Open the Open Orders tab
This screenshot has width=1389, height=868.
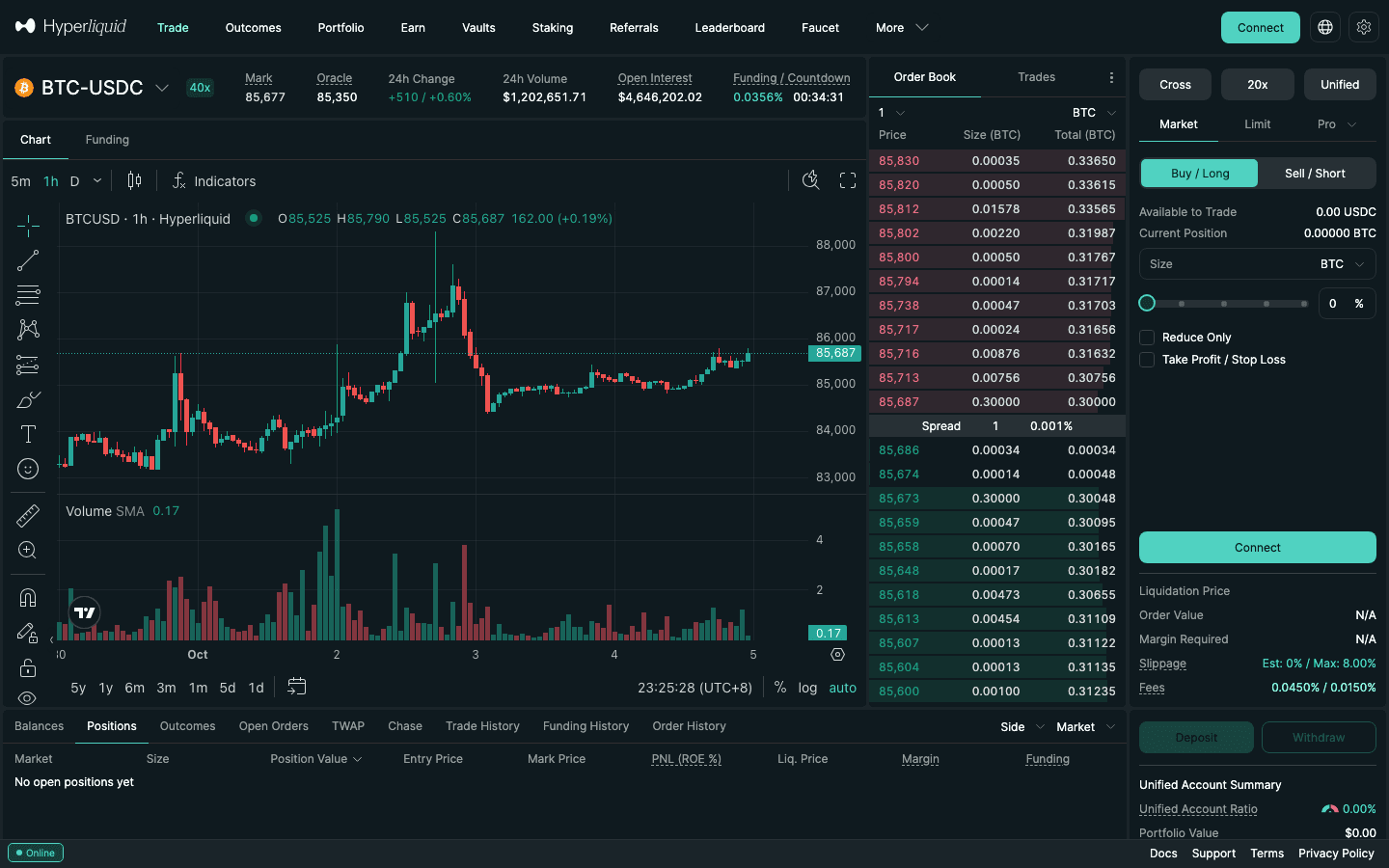click(x=274, y=726)
